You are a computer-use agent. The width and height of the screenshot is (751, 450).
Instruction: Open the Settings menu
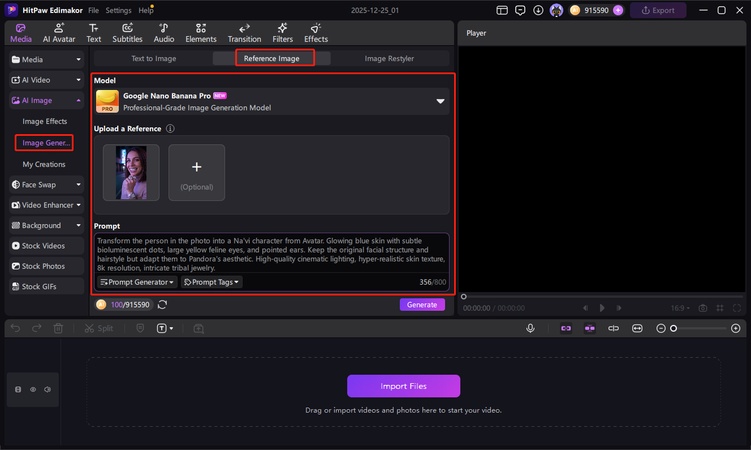pos(118,10)
